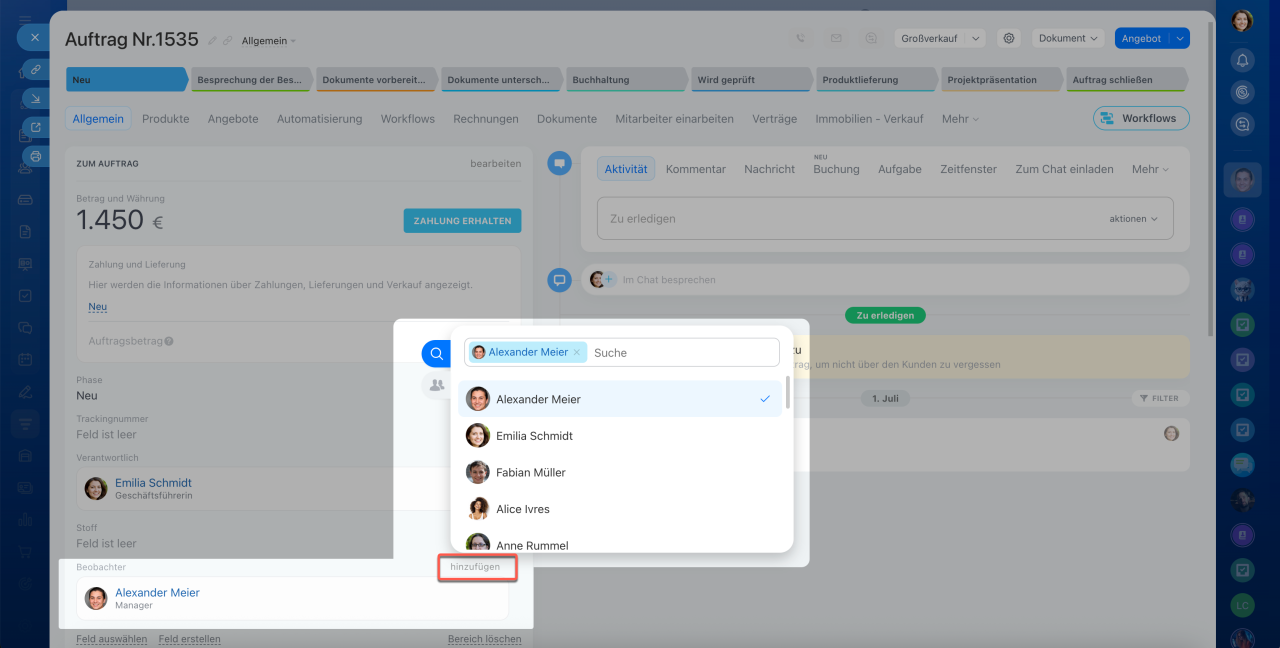This screenshot has width=1280, height=648.
Task: Click the blue search icon beside the user list
Action: pyautogui.click(x=436, y=354)
